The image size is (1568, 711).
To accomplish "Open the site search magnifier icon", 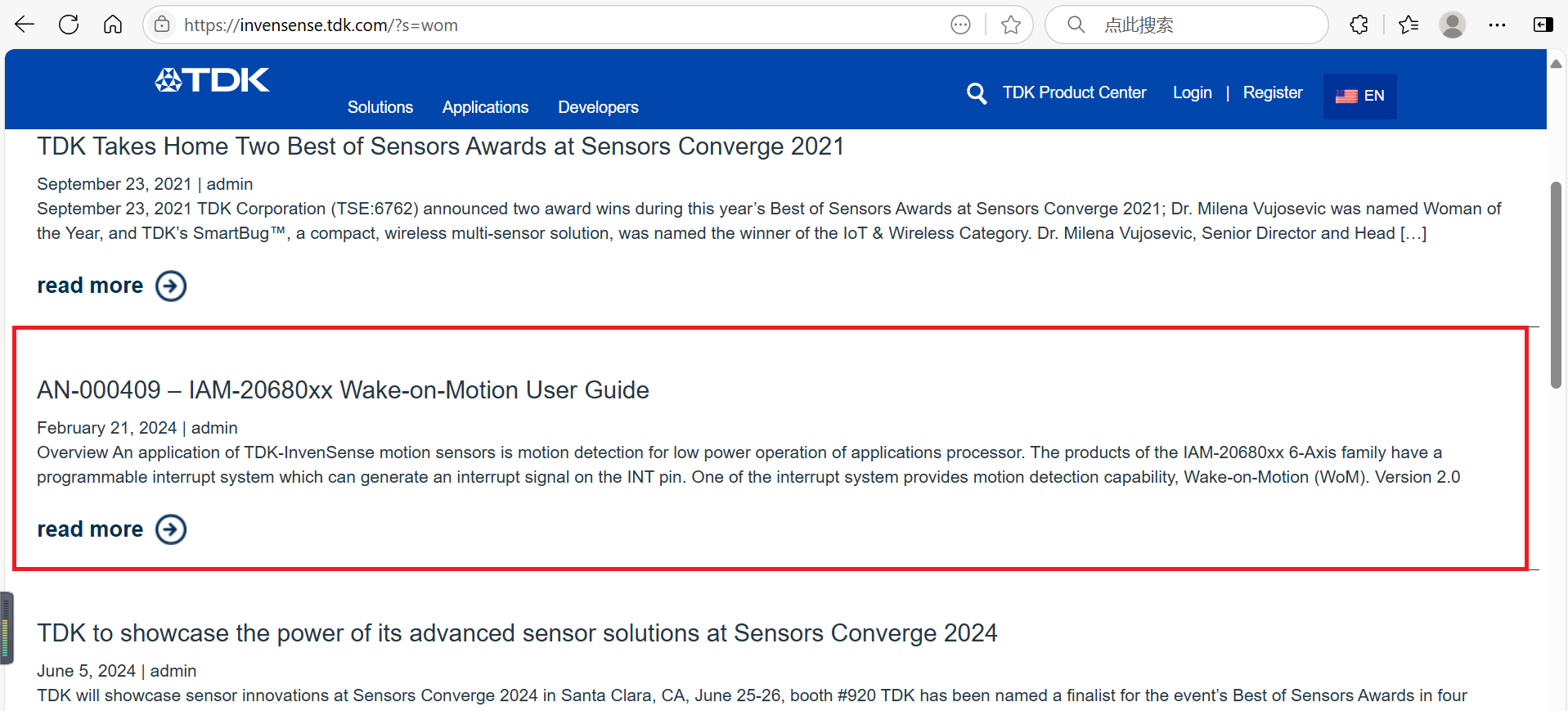I will tap(976, 93).
